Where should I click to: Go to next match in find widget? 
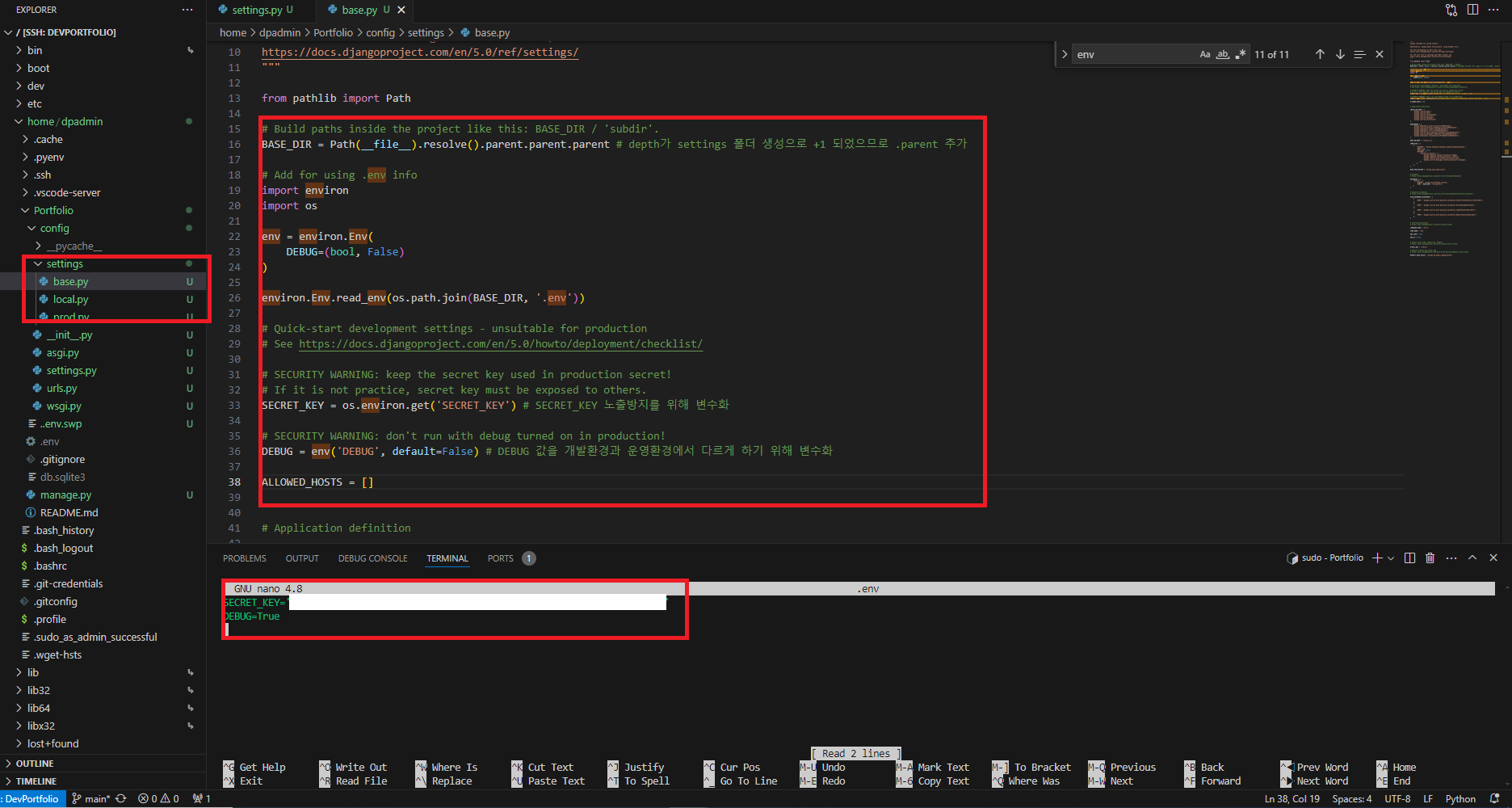coord(1340,54)
